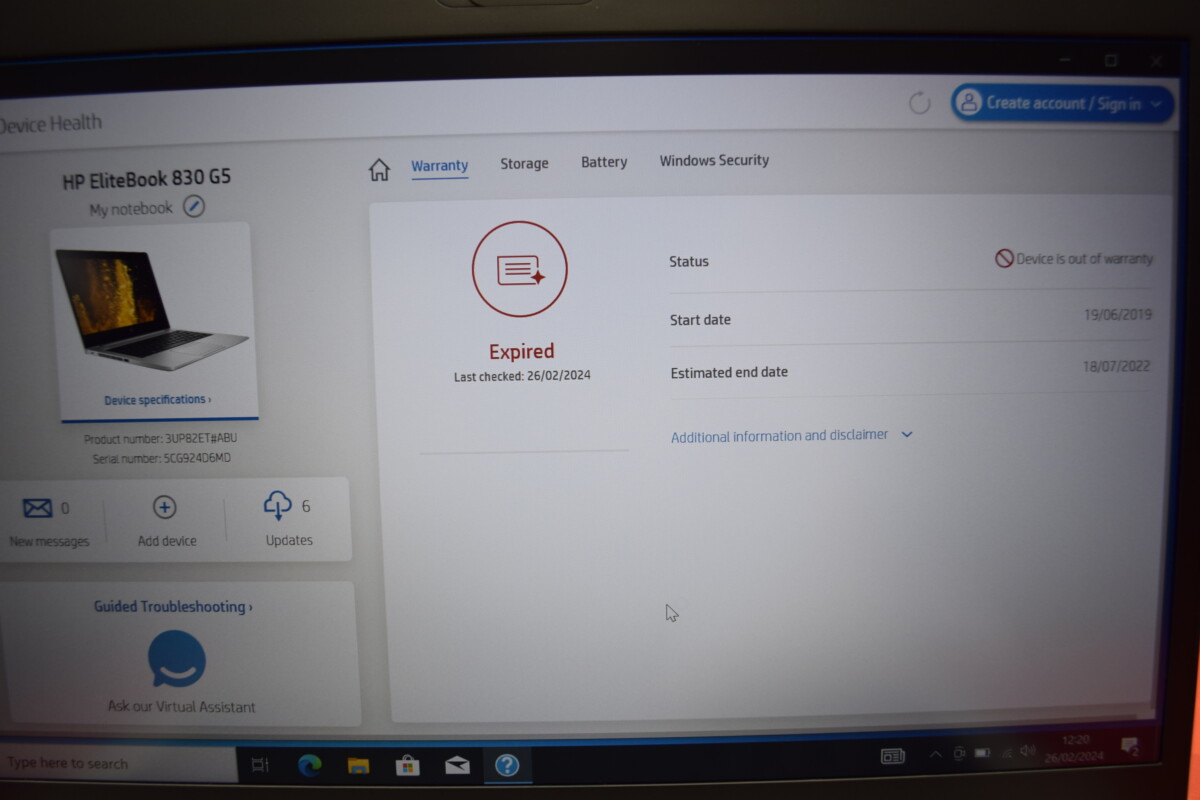Click Last checked: 26/02/2024 text
1200x800 pixels.
(521, 377)
